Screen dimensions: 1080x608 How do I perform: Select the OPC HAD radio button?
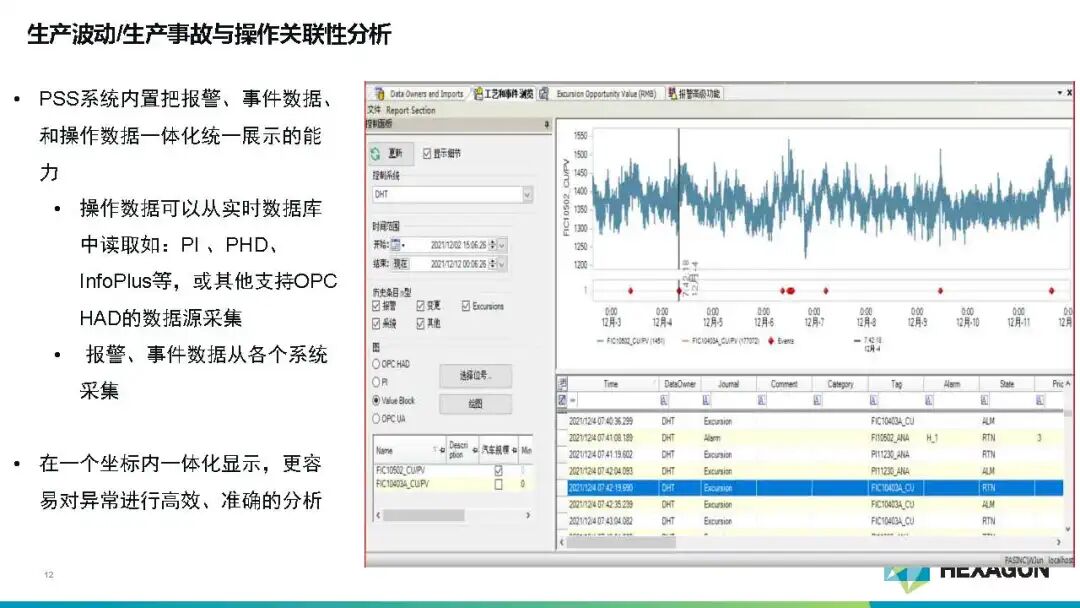[x=376, y=364]
